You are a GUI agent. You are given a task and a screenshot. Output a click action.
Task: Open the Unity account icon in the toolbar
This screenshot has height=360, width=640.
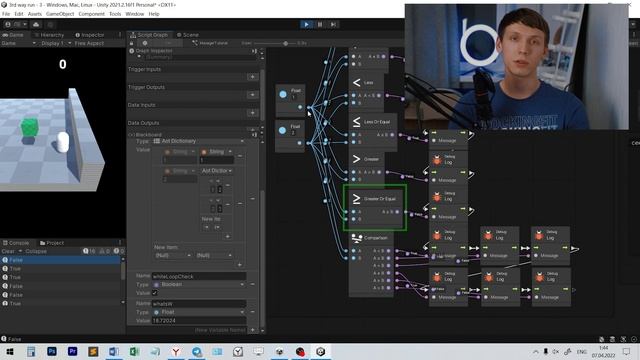tap(8, 24)
